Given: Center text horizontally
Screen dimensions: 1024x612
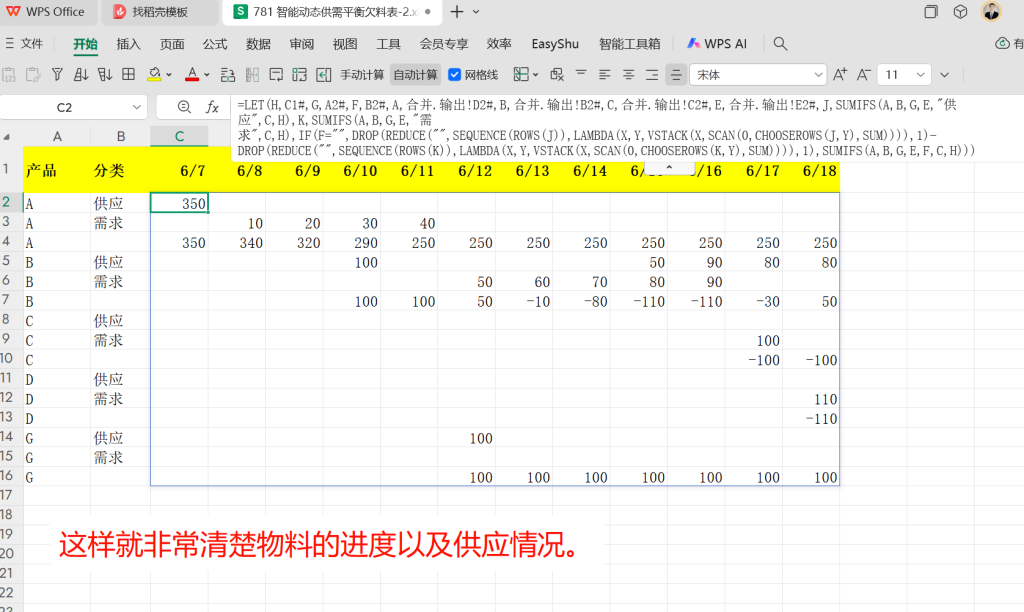Looking at the screenshot, I should 628,74.
